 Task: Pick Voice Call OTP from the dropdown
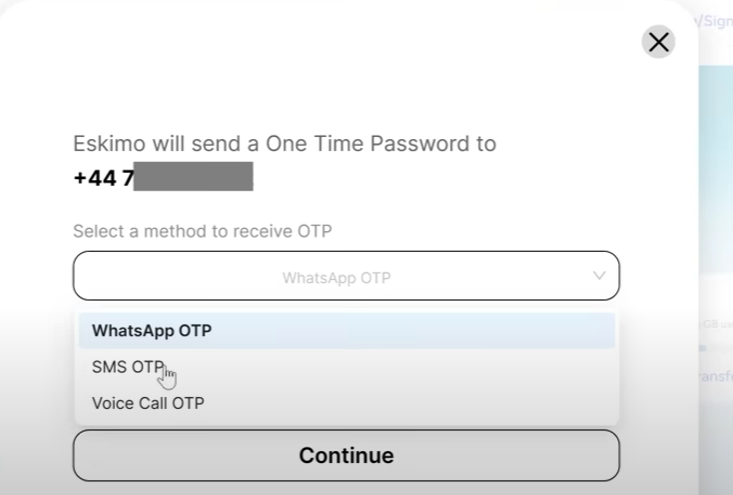pos(148,403)
